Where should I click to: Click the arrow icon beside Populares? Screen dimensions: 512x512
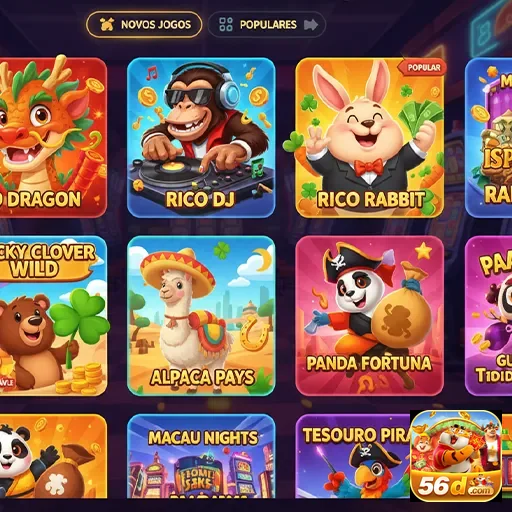tap(311, 25)
